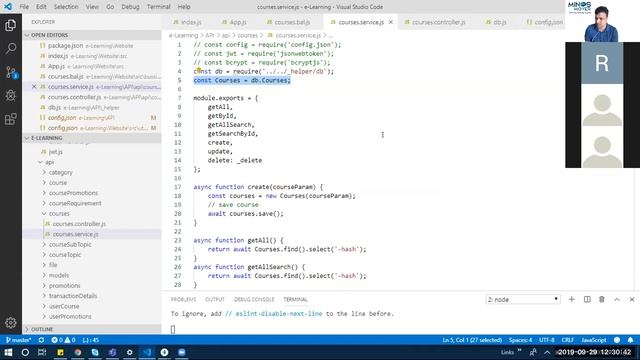640x360 pixels.
Task: Click the UTF-8 encoding in status bar
Action: pos(547,340)
